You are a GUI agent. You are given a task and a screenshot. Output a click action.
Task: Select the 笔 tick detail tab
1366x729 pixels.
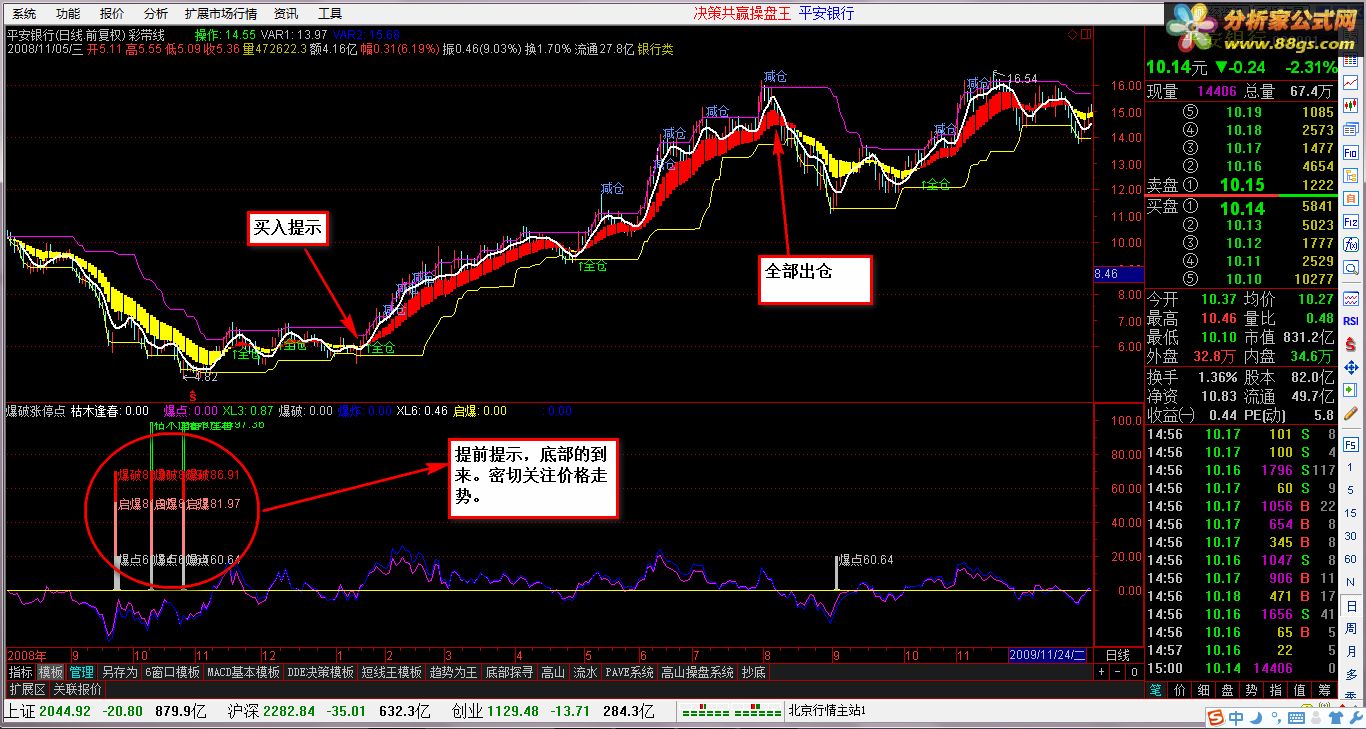tap(1155, 690)
